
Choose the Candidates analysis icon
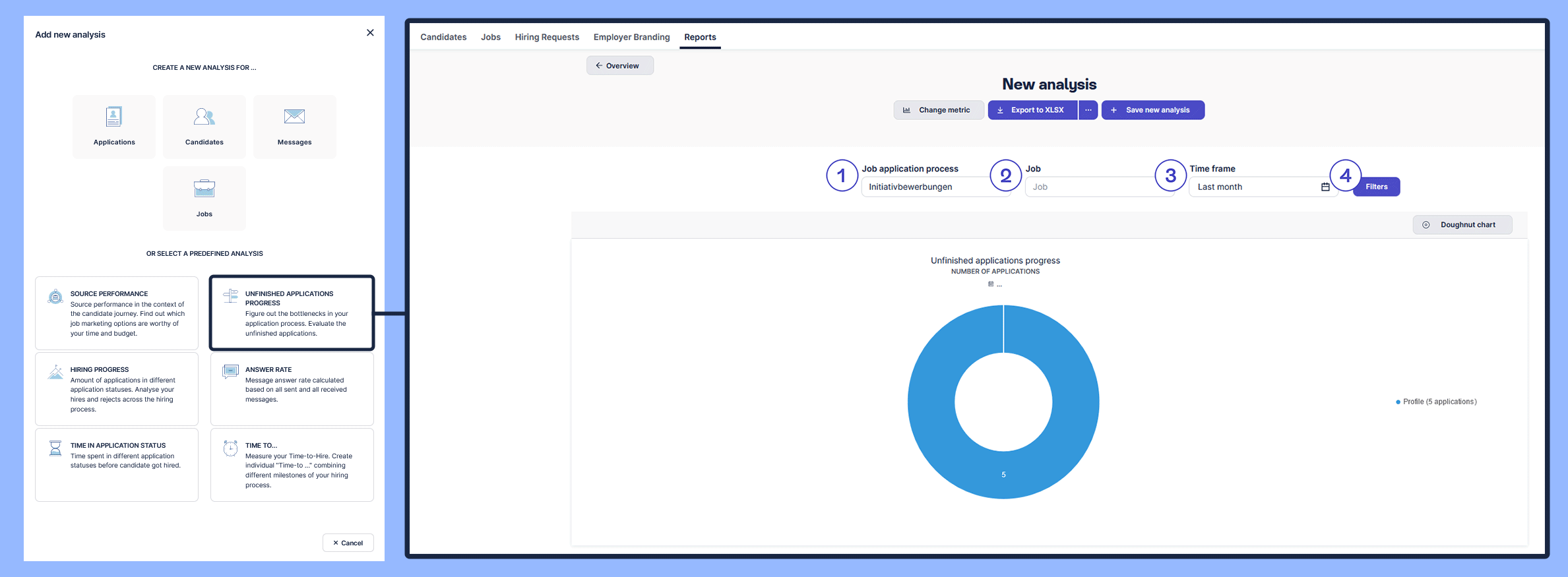coord(204,117)
